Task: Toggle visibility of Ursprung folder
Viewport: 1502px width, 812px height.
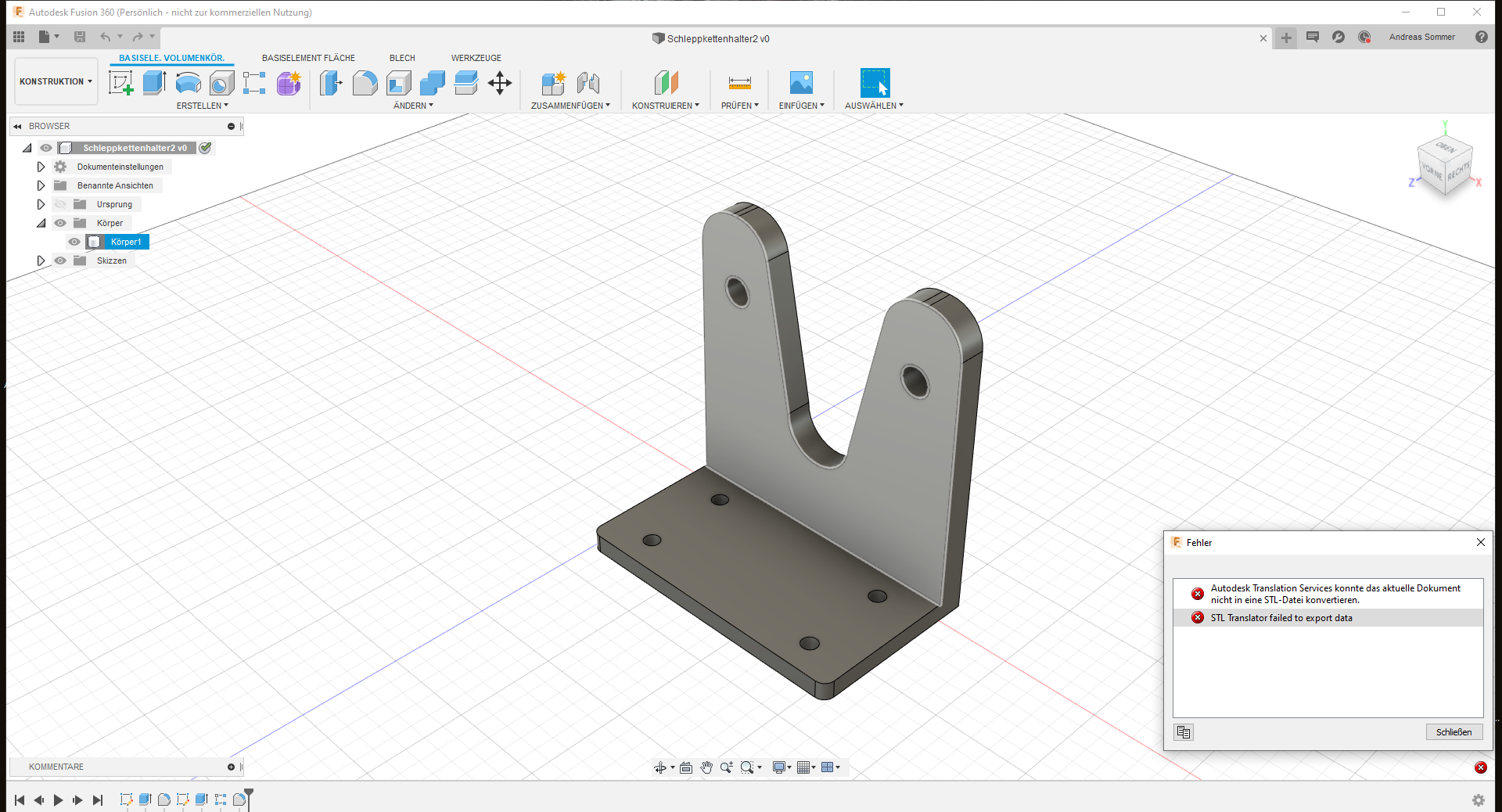Action: click(60, 204)
